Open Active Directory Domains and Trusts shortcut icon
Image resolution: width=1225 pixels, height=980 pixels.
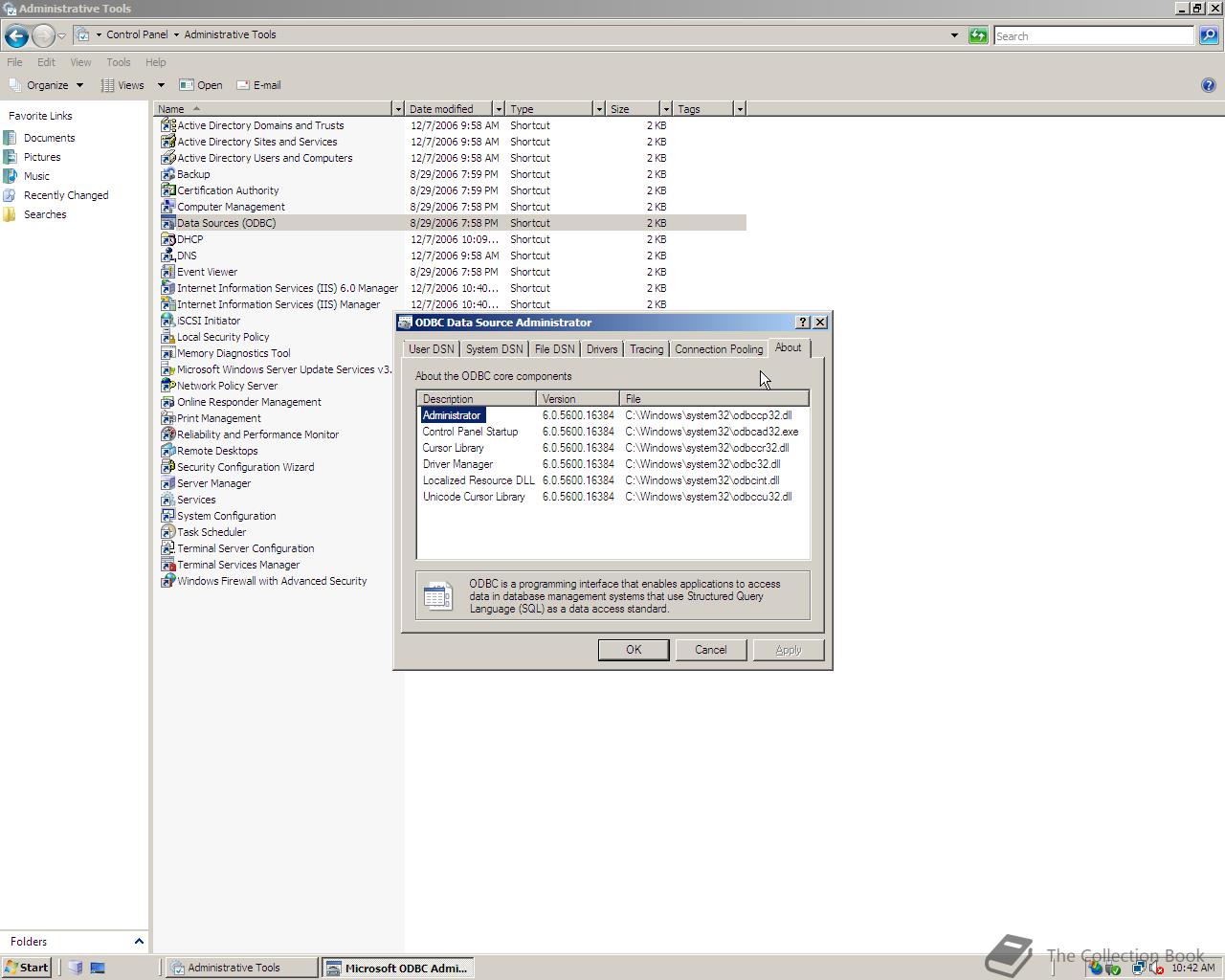pyautogui.click(x=168, y=125)
